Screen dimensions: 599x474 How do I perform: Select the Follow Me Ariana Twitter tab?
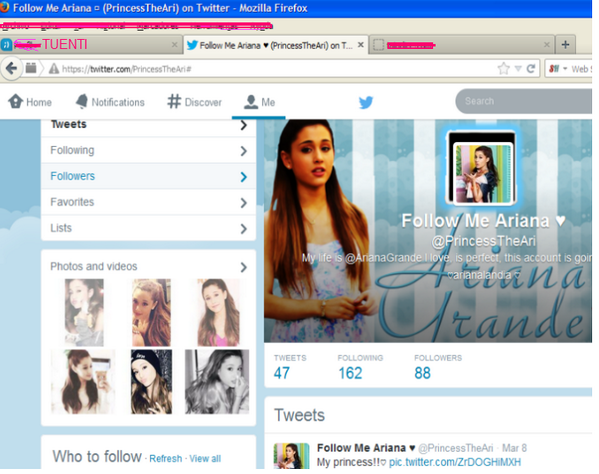pos(276,45)
